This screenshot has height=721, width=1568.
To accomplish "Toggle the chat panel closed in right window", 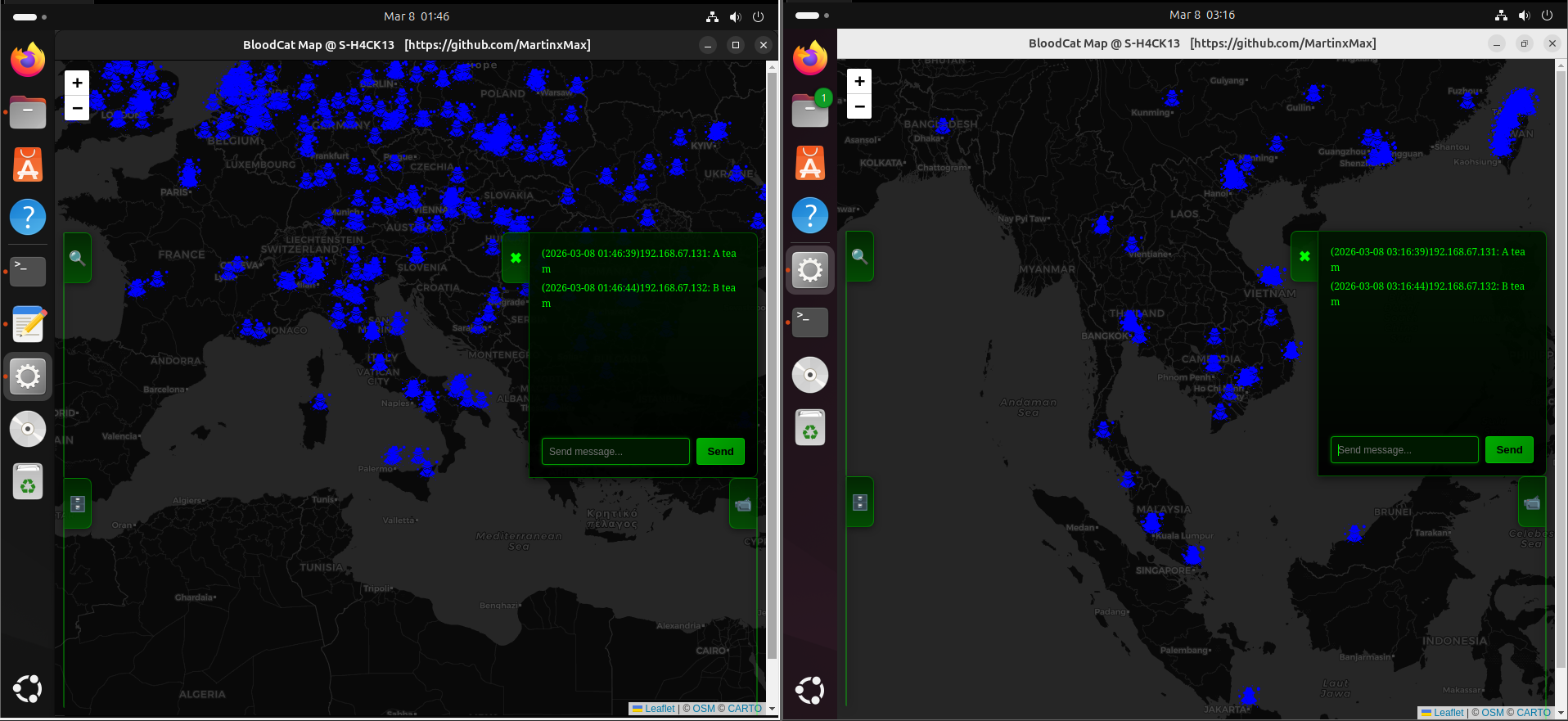I will point(1304,256).
